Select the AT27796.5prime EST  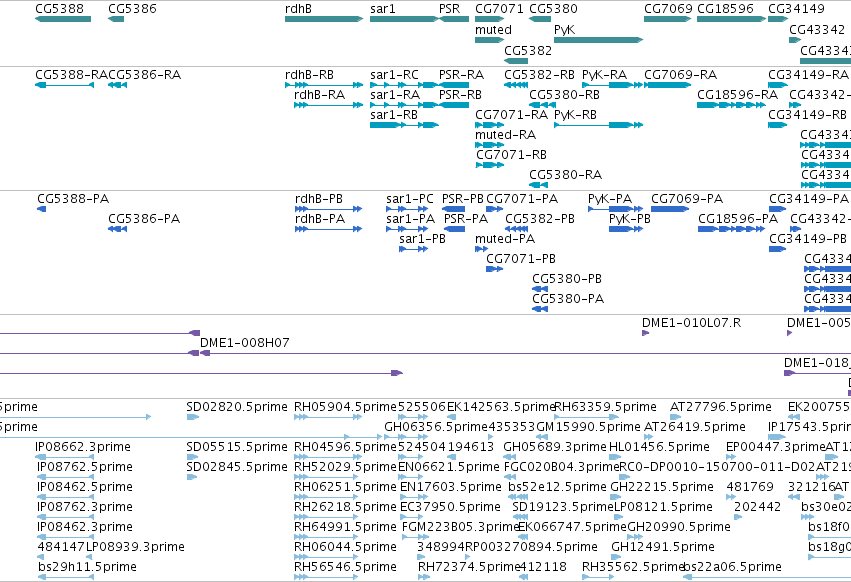675,417
